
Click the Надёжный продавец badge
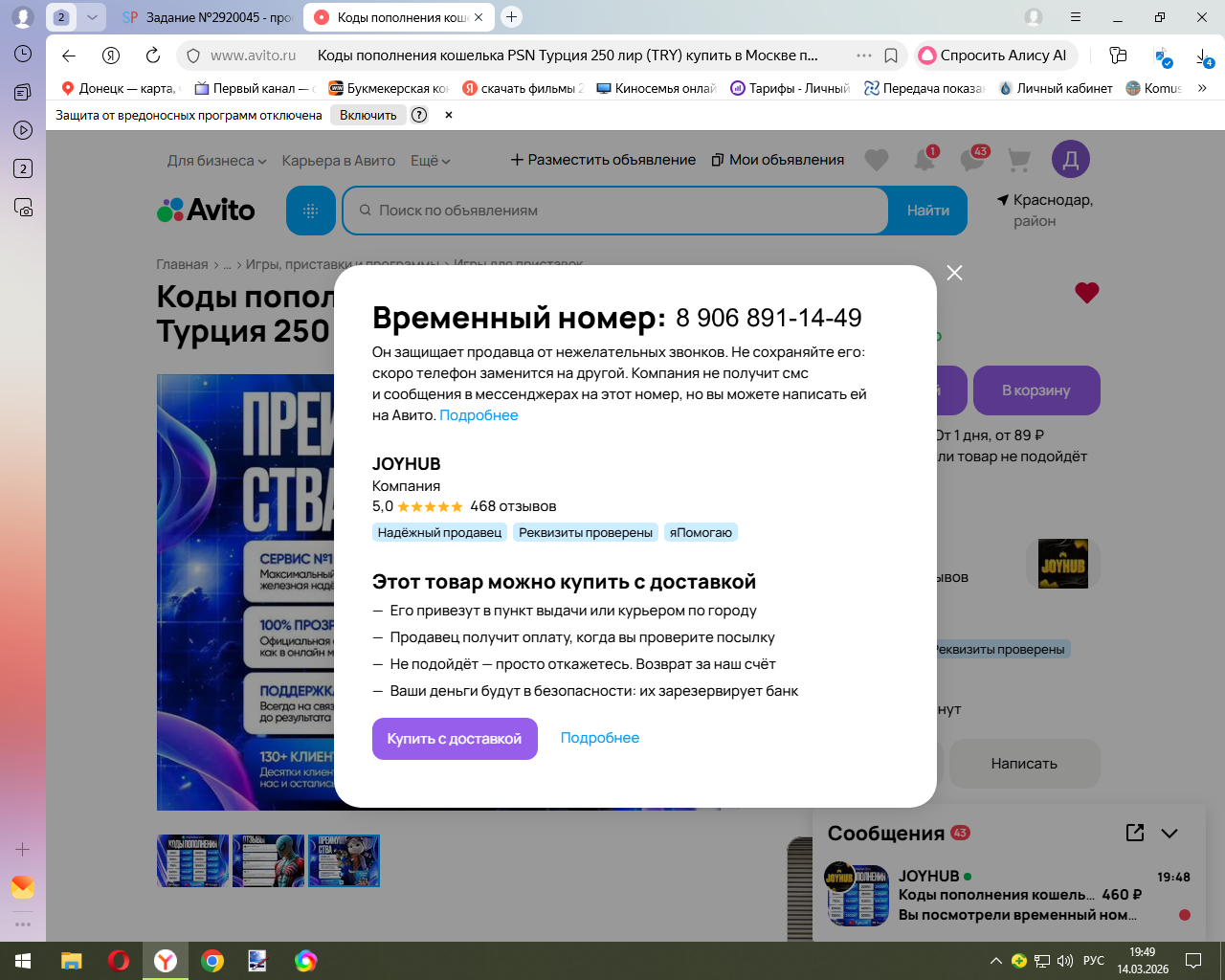pos(439,532)
